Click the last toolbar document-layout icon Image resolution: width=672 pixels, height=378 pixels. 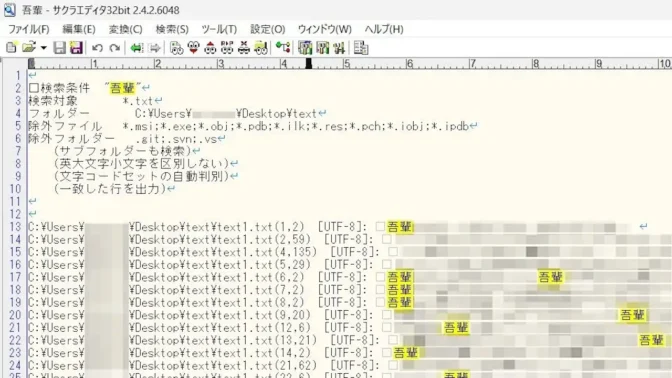361,48
